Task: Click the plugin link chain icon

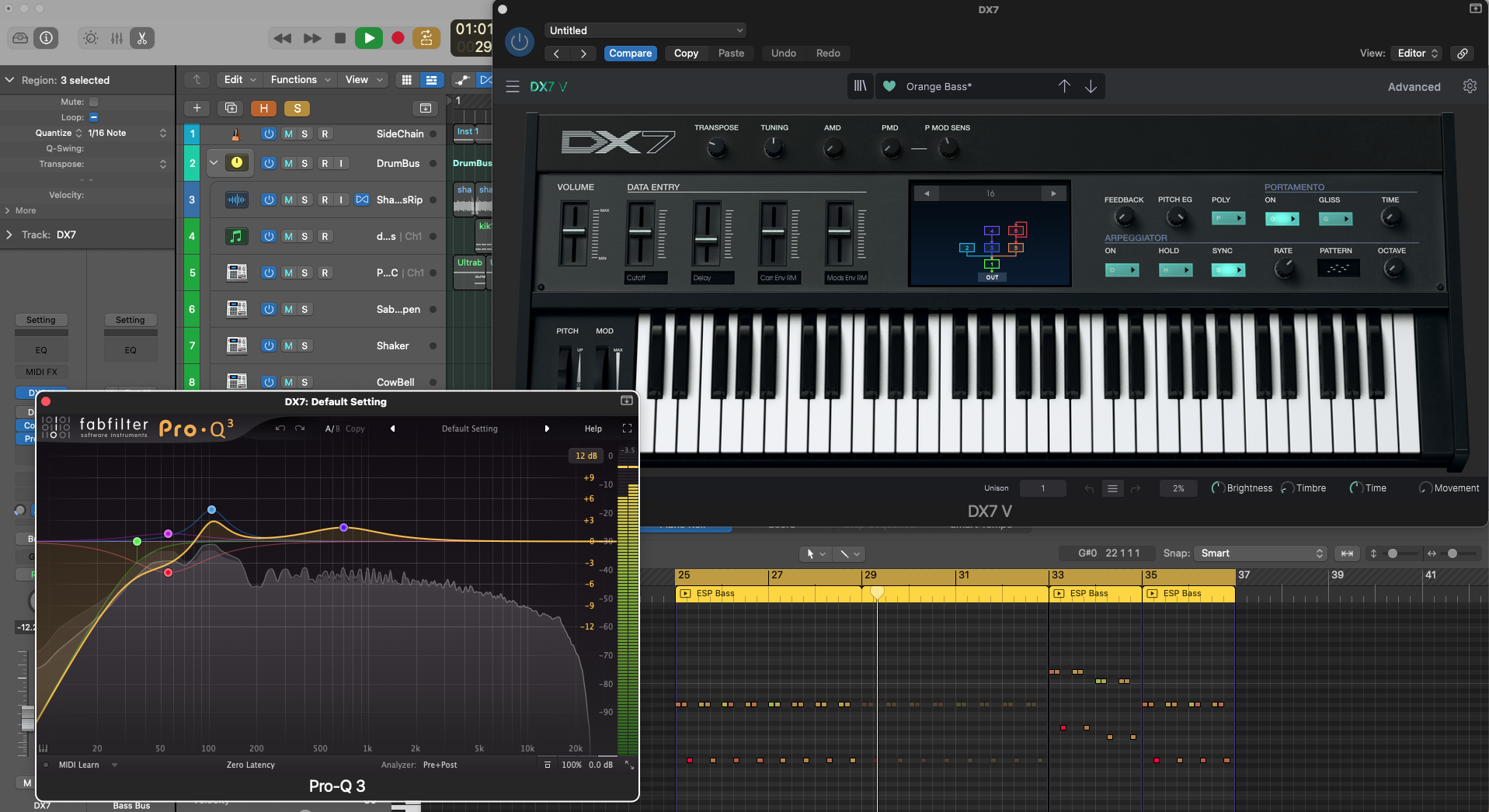Action: [x=1463, y=54]
